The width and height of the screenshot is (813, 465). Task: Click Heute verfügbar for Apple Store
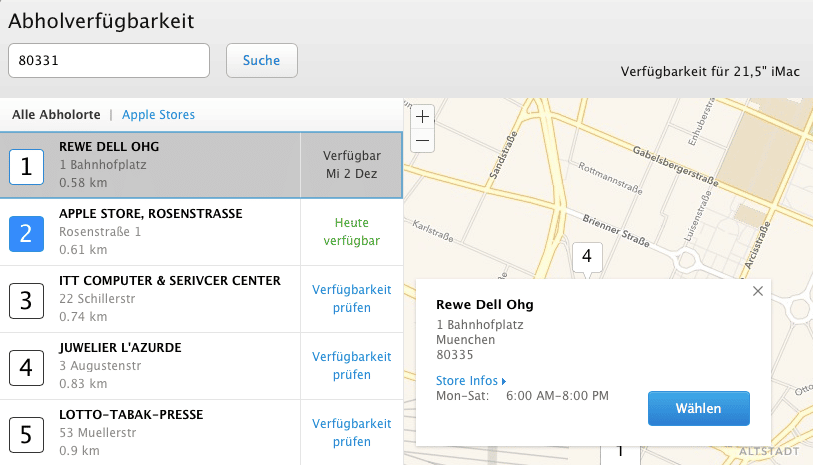coord(352,232)
